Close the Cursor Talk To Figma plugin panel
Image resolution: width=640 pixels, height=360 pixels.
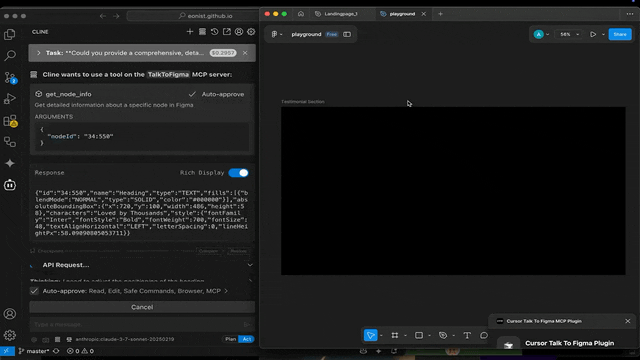pos(628,321)
